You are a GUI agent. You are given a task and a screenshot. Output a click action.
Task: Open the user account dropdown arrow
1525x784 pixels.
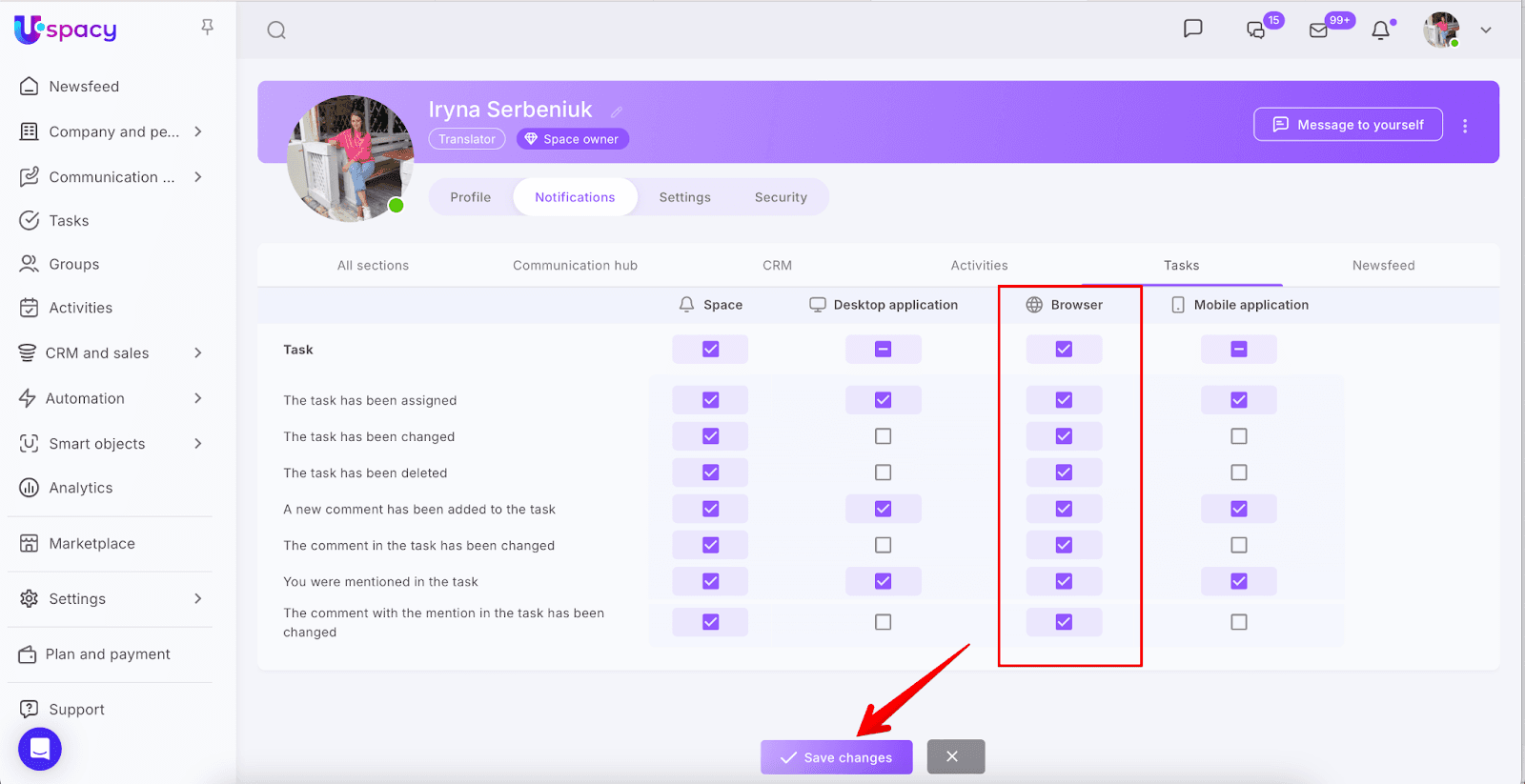[x=1485, y=30]
